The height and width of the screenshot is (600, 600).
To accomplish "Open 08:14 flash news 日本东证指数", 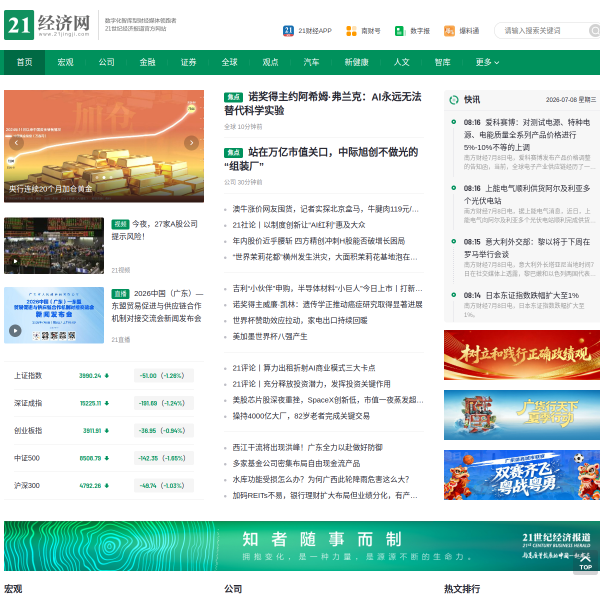I will pyautogui.click(x=521, y=295).
